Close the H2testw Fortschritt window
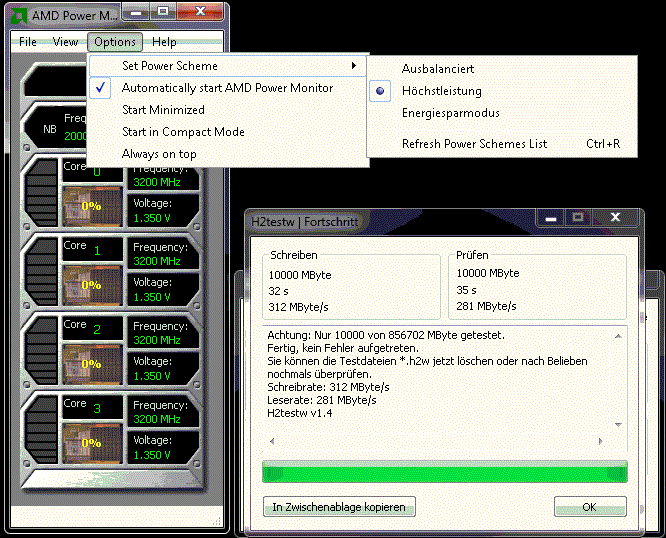This screenshot has height=538, width=666. click(x=615, y=218)
